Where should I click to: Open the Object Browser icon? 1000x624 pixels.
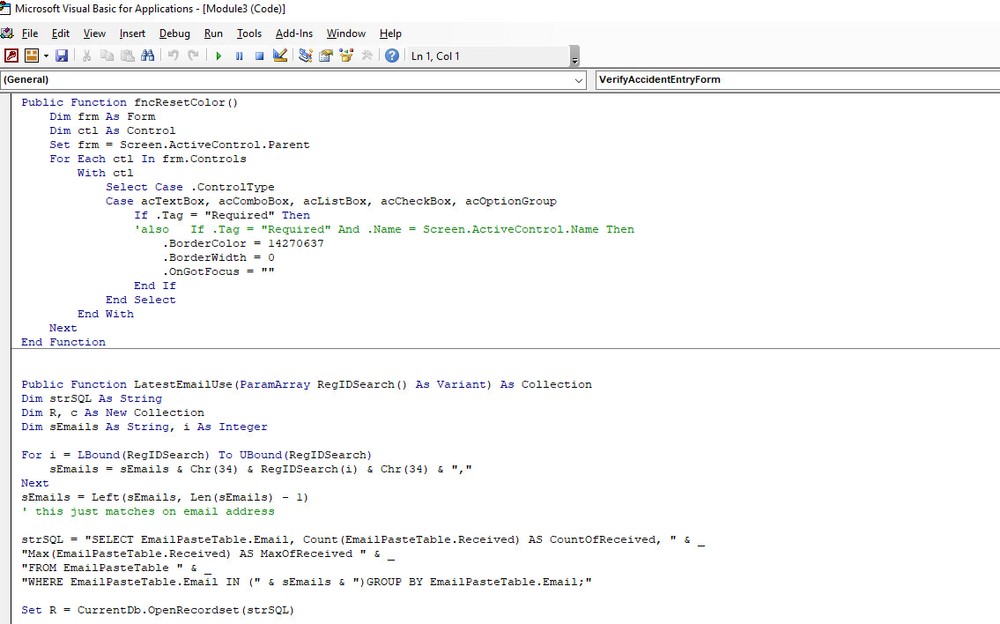346,55
